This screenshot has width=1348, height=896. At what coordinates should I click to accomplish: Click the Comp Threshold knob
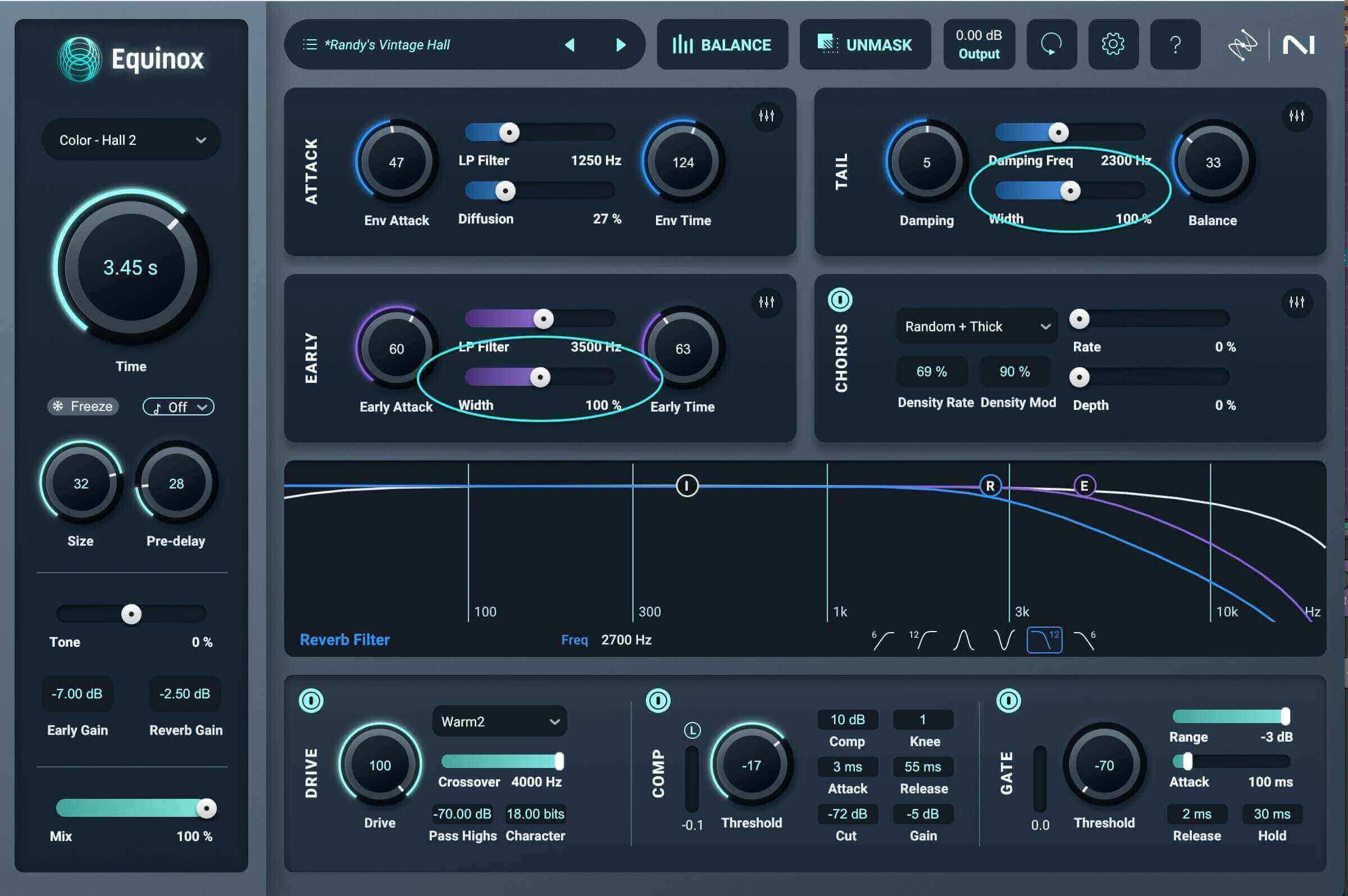(751, 765)
